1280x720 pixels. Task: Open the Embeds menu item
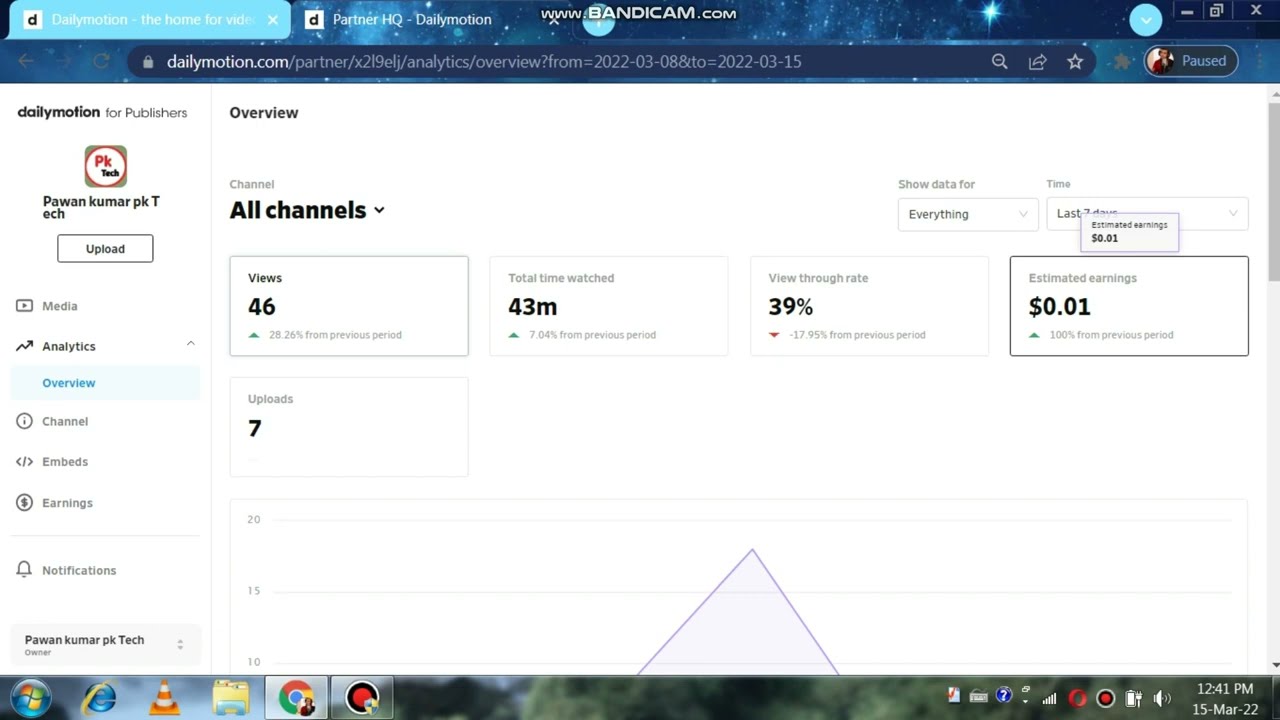click(x=65, y=461)
